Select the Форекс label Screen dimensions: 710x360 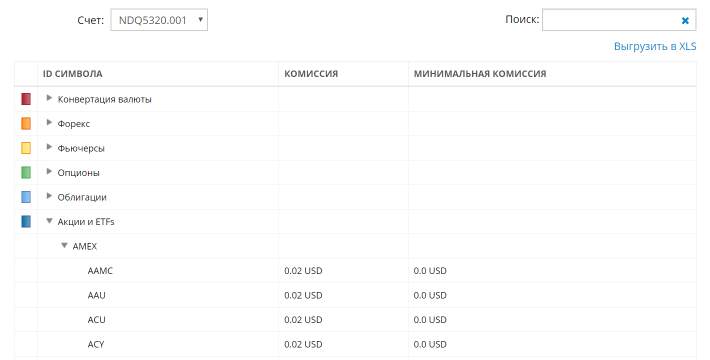click(x=74, y=124)
